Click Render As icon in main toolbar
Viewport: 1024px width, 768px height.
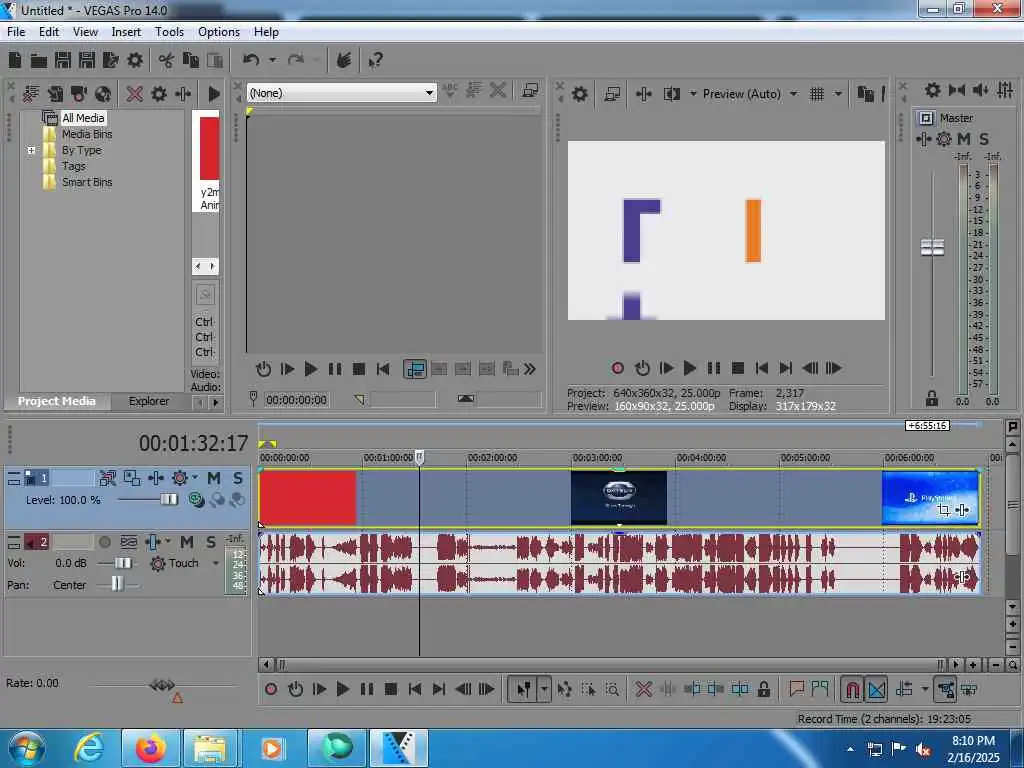pyautogui.click(x=110, y=61)
